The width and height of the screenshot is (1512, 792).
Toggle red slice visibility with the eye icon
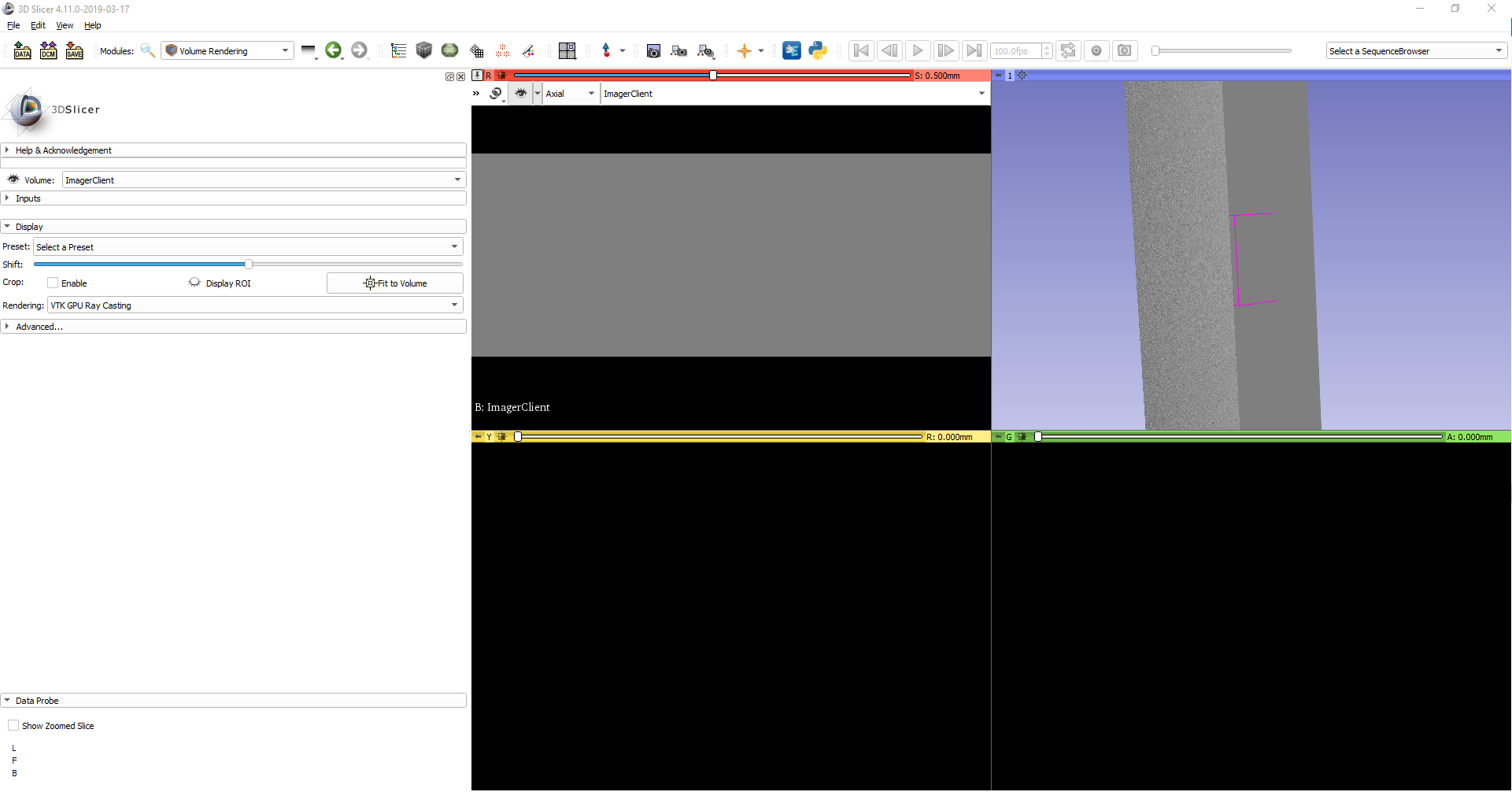coord(520,93)
